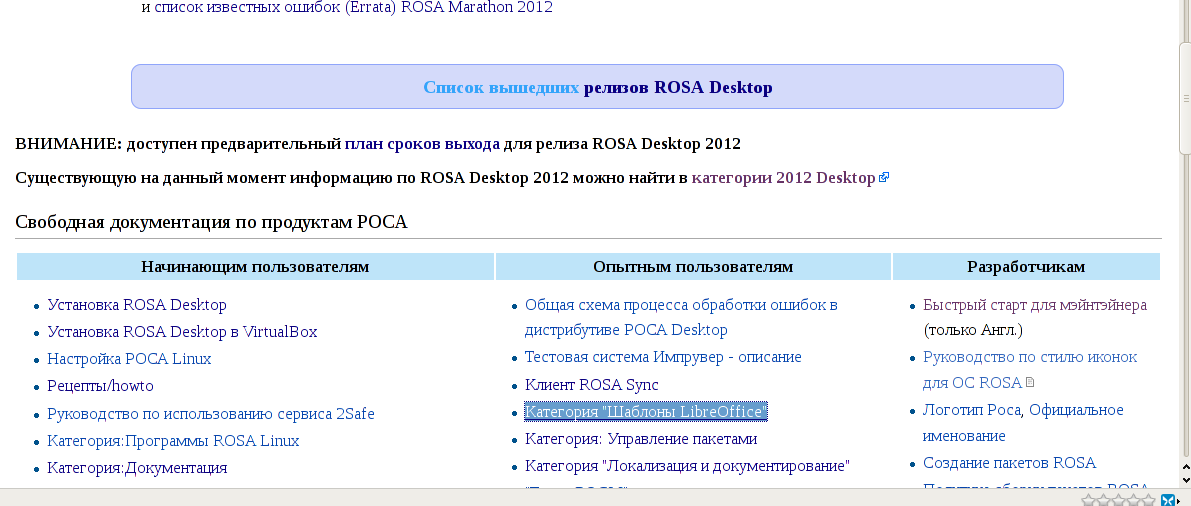This screenshot has height=506, width=1191.
Task: Follow the 'план сроков выхода' link
Action: [x=422, y=144]
